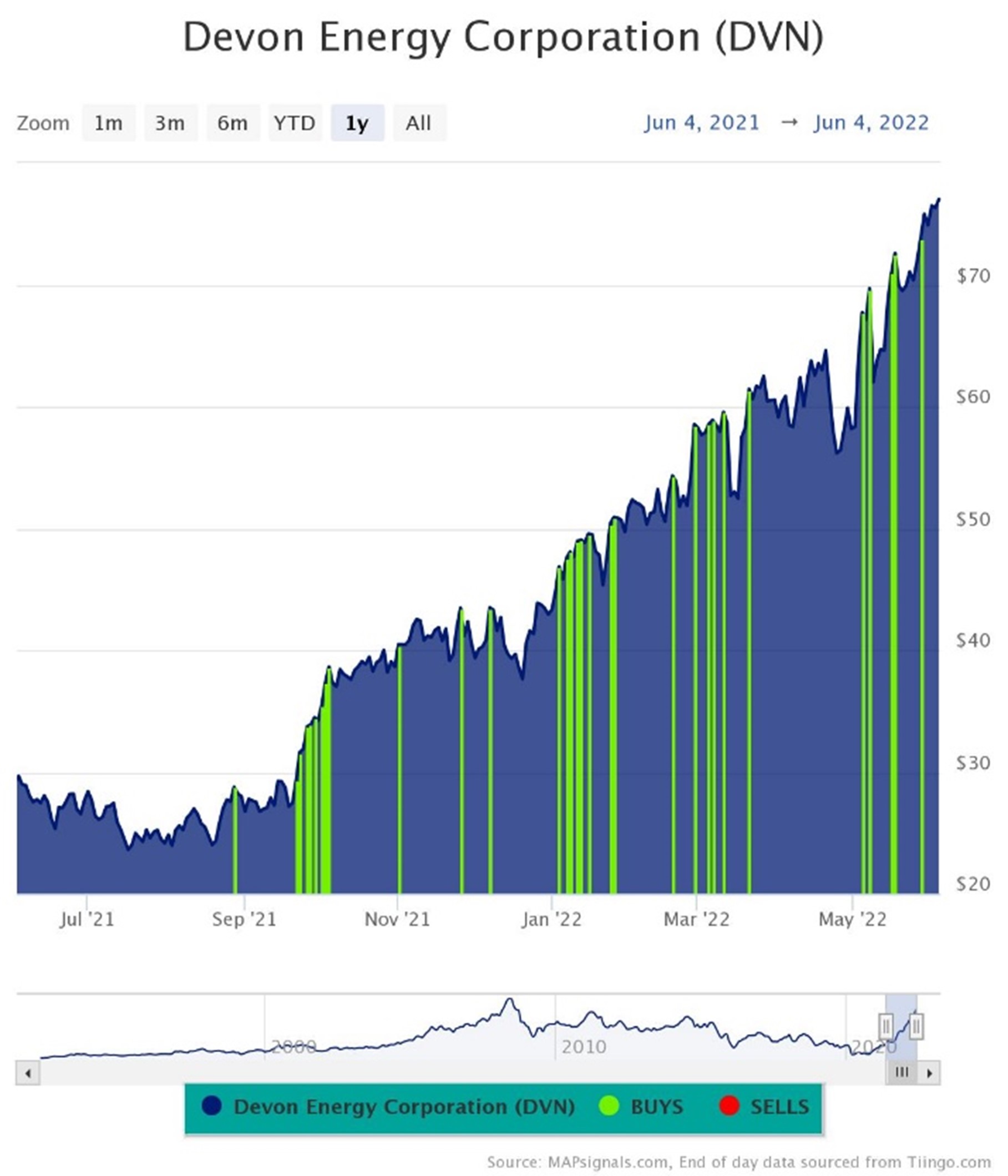
Task: Click the red SELLS legend dot
Action: (729, 1106)
